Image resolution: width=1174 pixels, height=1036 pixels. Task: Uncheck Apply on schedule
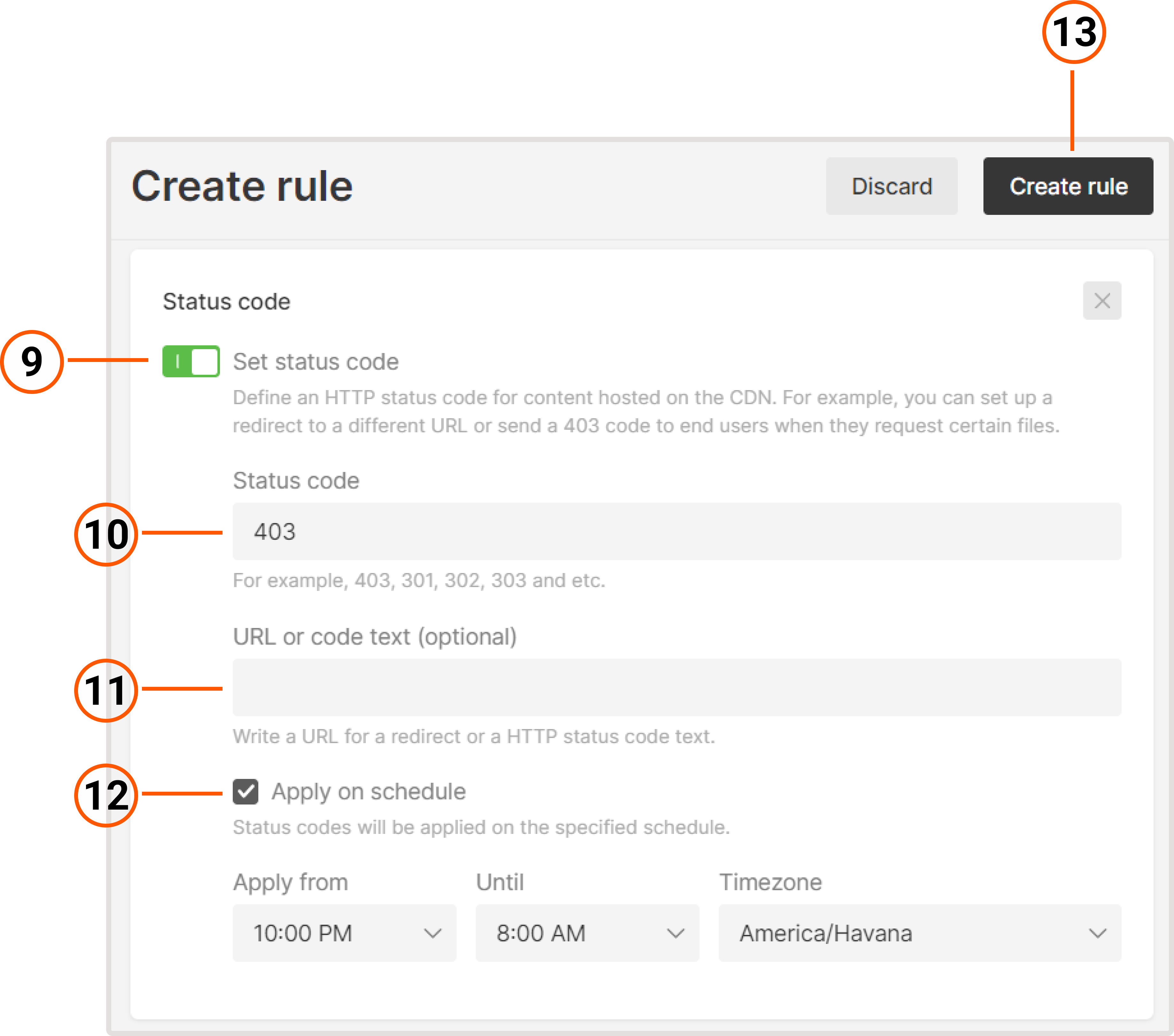tap(246, 791)
